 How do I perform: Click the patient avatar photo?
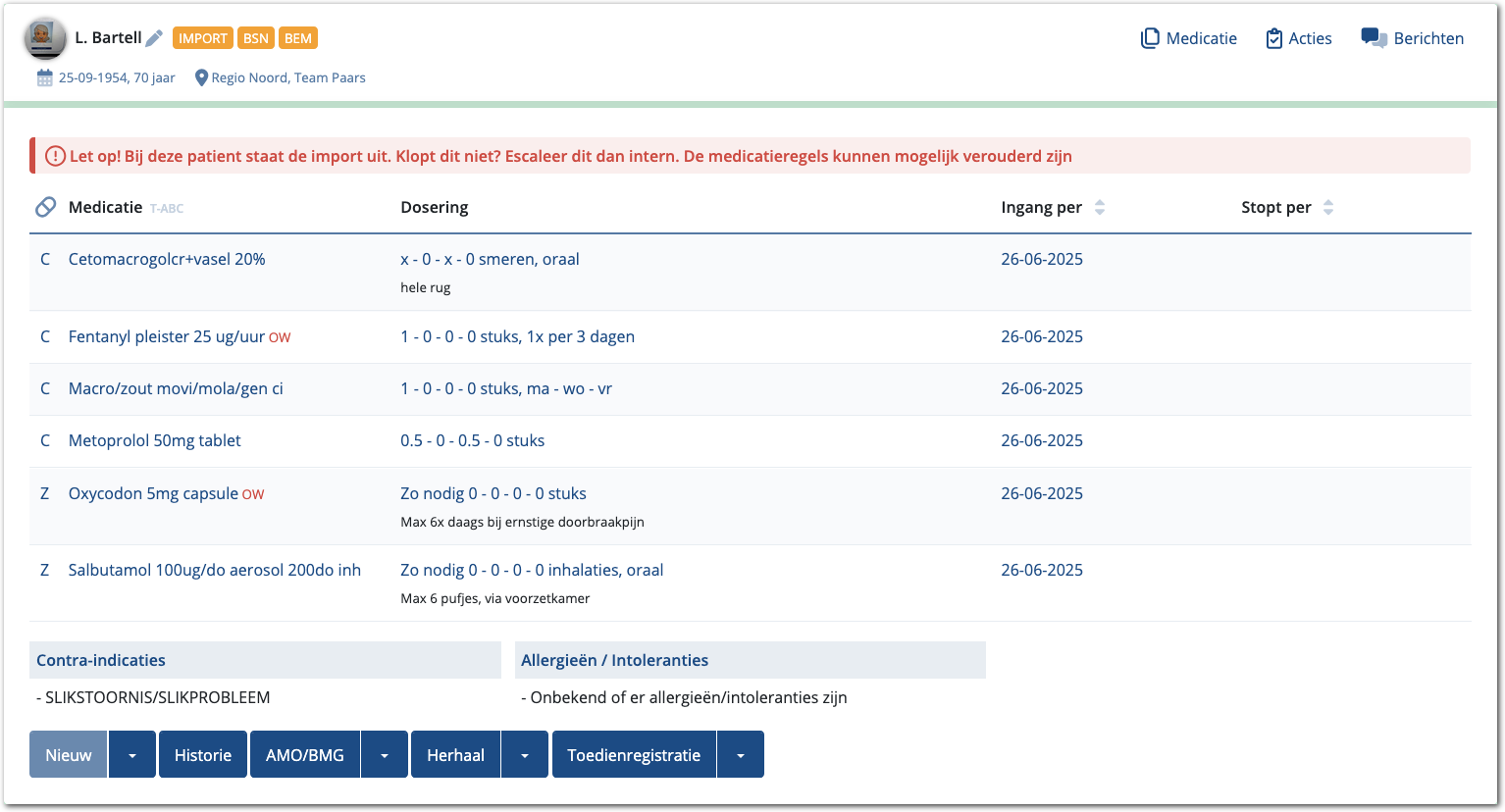tap(44, 38)
